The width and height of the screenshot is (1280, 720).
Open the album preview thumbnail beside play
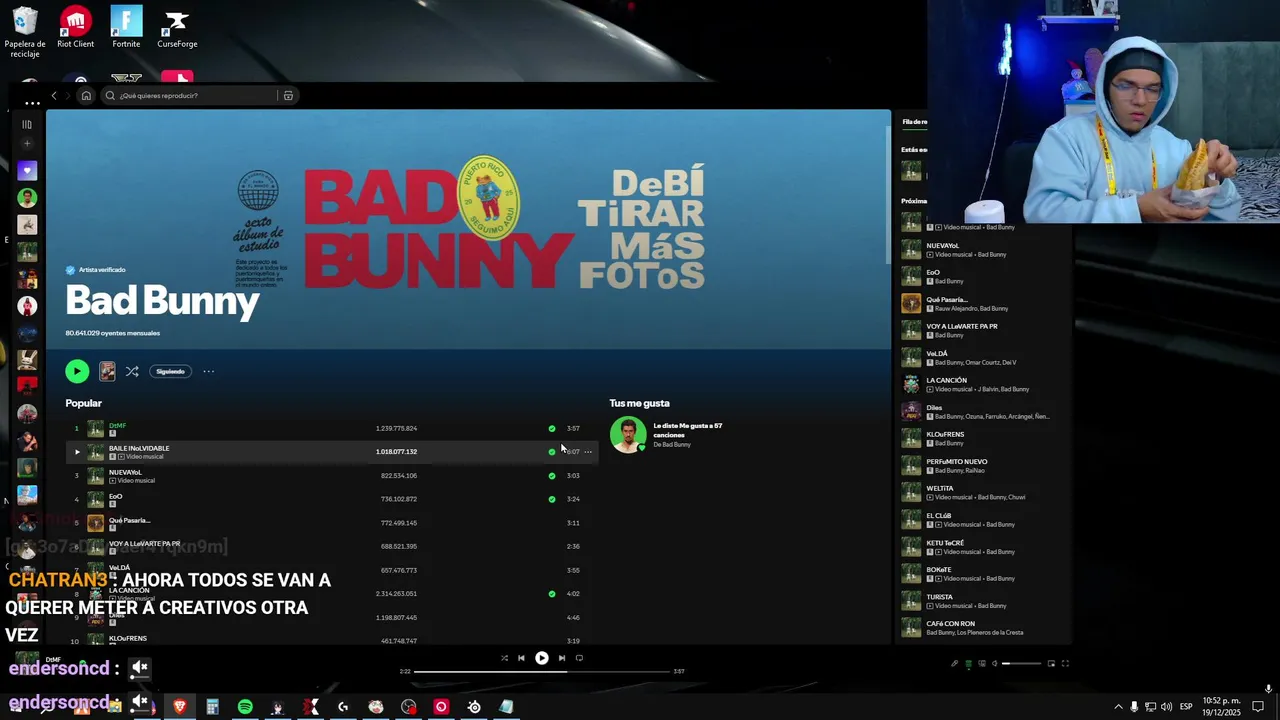coord(107,371)
